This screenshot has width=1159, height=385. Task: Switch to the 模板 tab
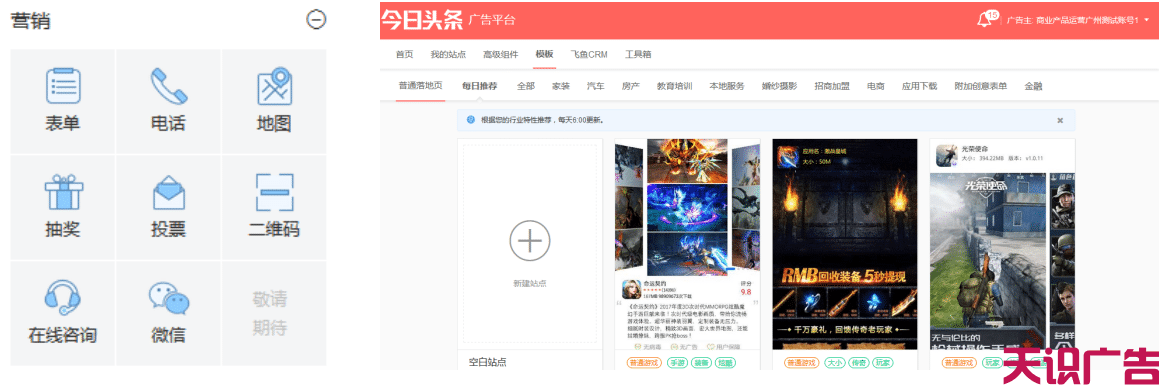click(544, 55)
